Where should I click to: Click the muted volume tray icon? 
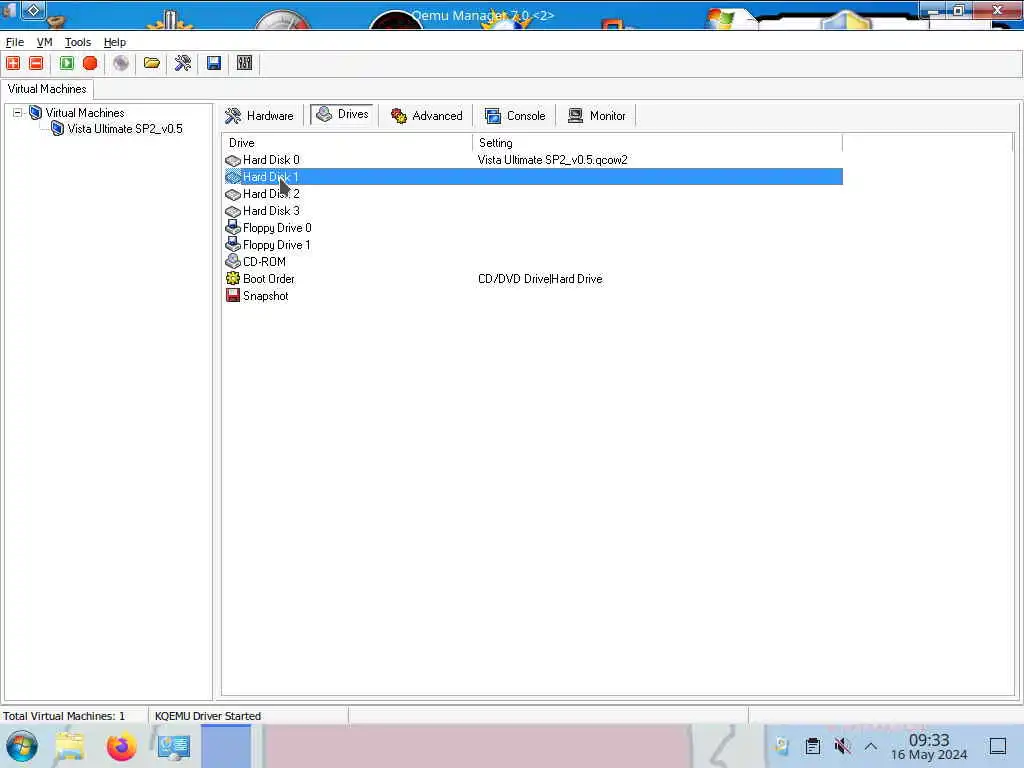pyautogui.click(x=842, y=746)
